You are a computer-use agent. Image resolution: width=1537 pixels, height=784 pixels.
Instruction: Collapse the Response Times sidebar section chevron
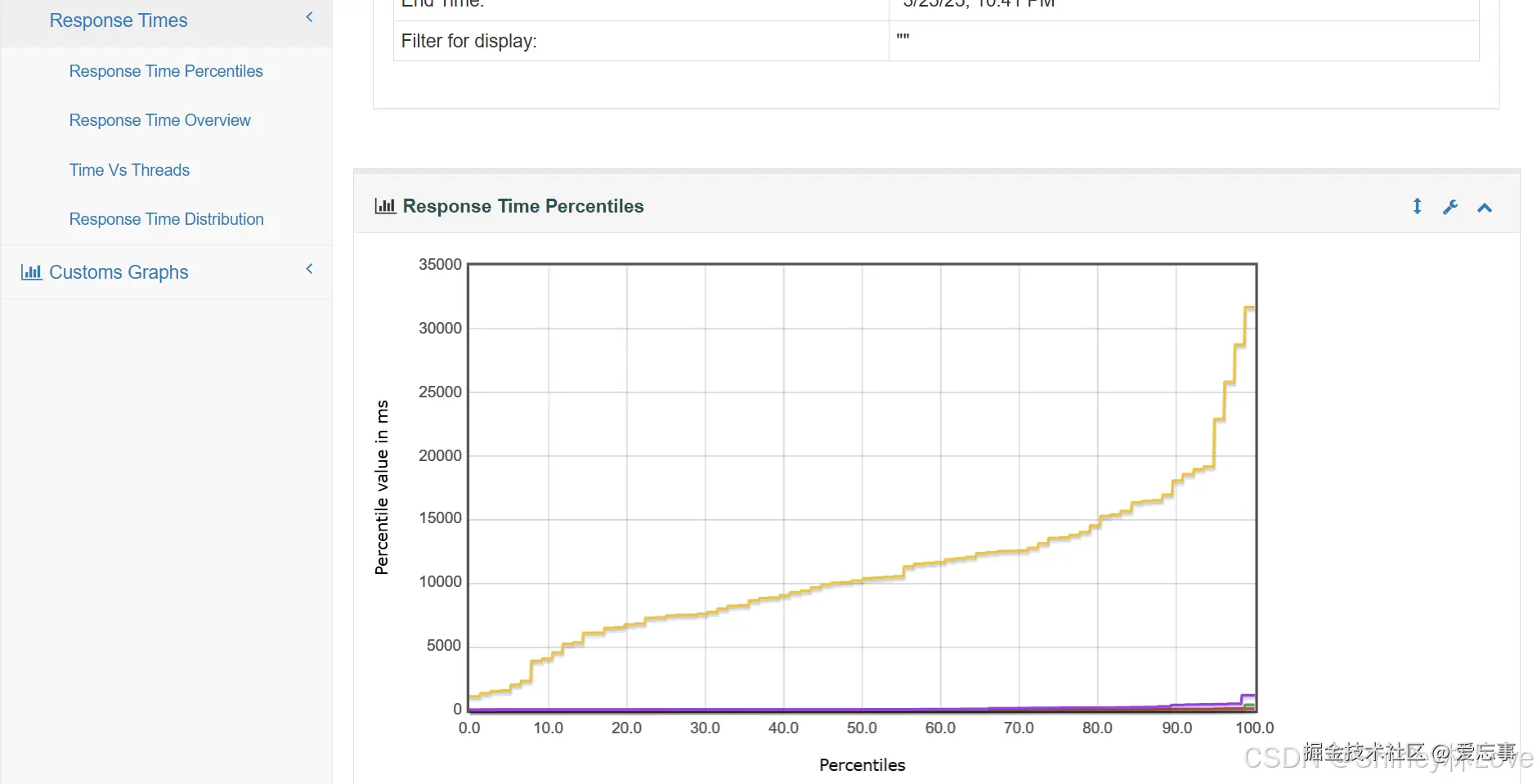coord(310,17)
